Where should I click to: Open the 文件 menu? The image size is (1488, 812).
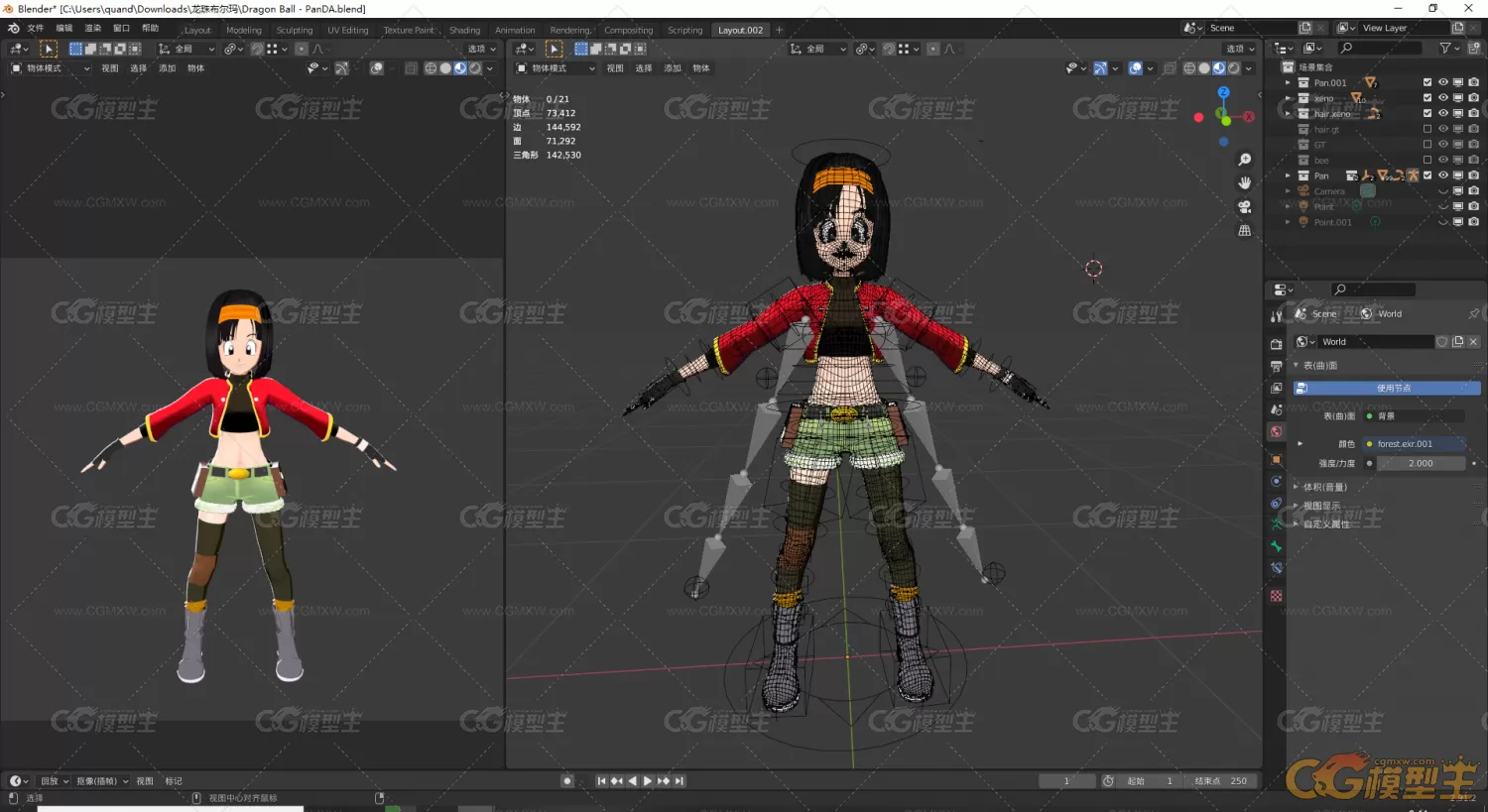(x=36, y=29)
